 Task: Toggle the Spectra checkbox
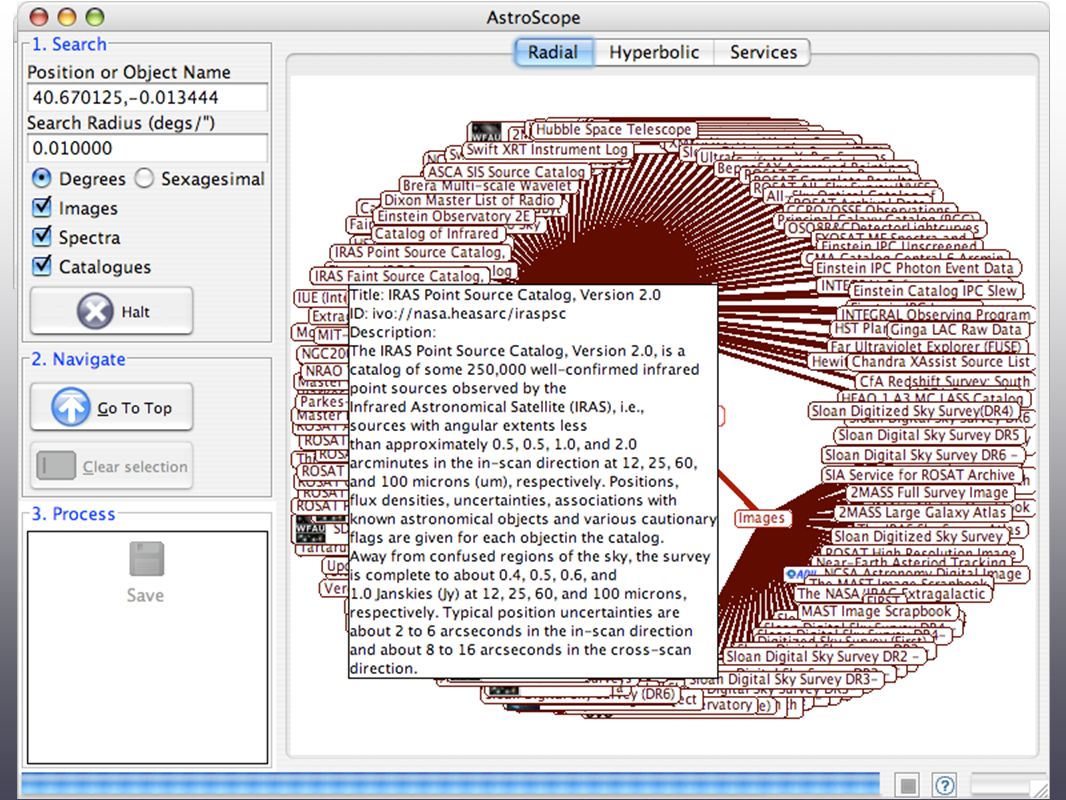coord(42,237)
